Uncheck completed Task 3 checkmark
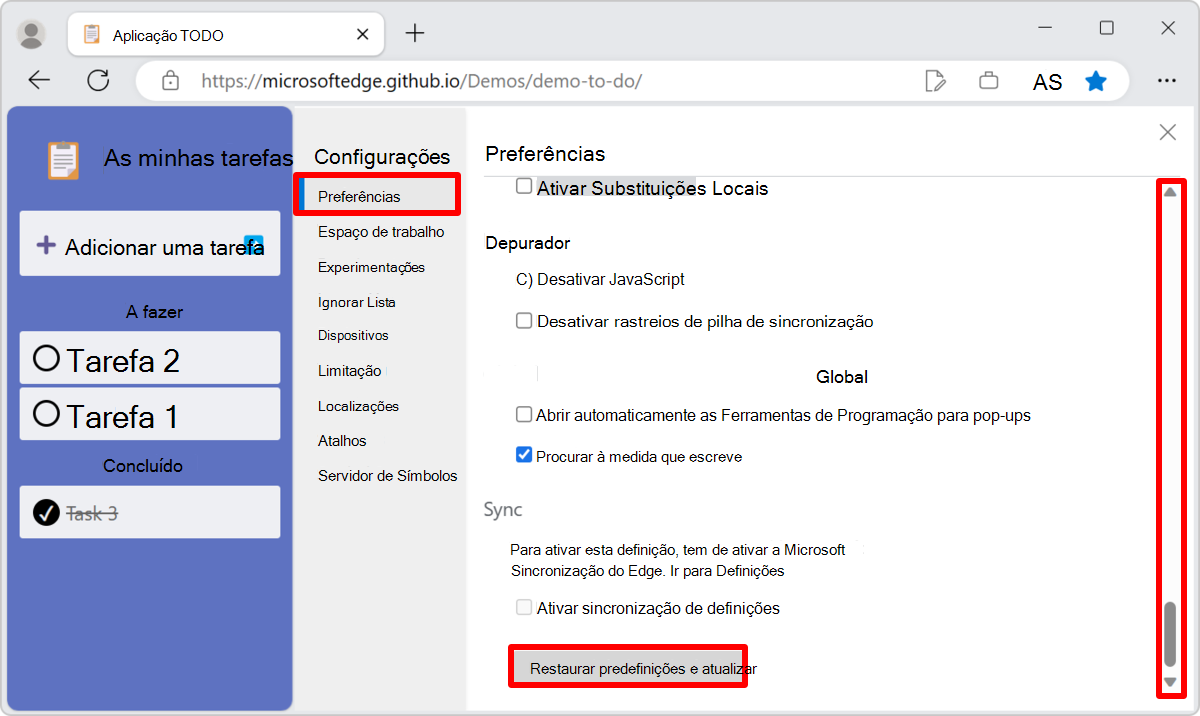 coord(44,512)
